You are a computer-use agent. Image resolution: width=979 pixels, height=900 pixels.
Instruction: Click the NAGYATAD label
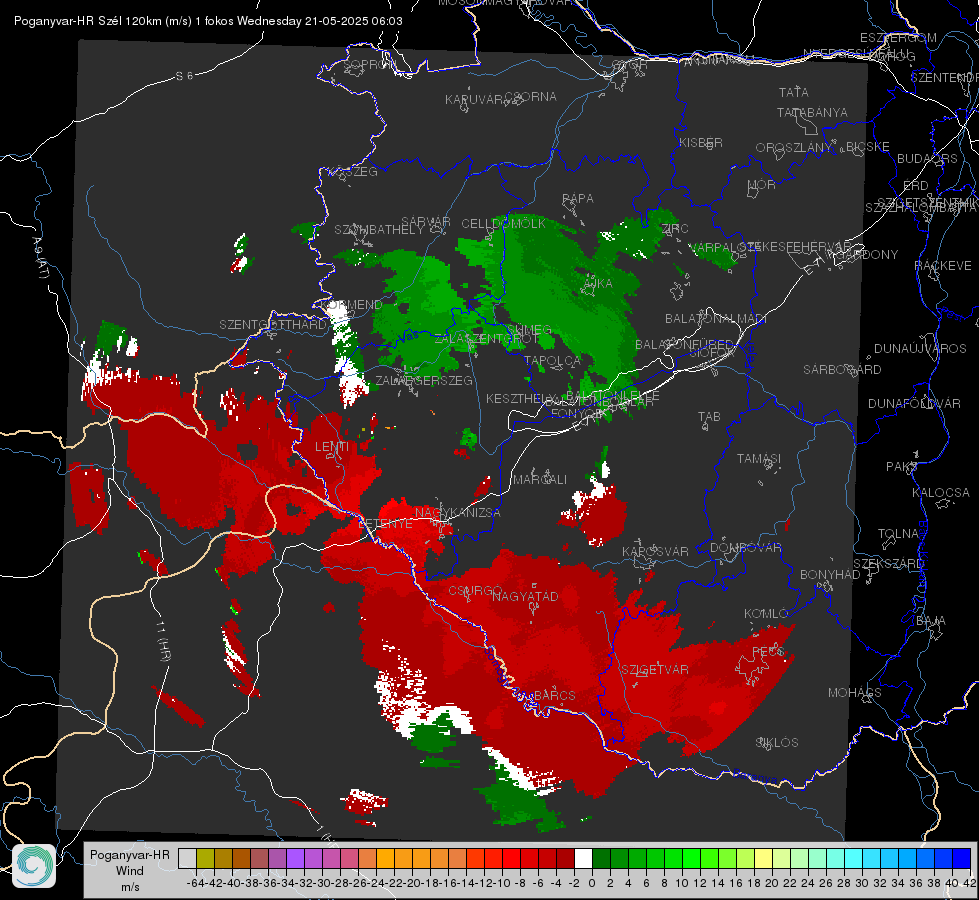point(525,596)
